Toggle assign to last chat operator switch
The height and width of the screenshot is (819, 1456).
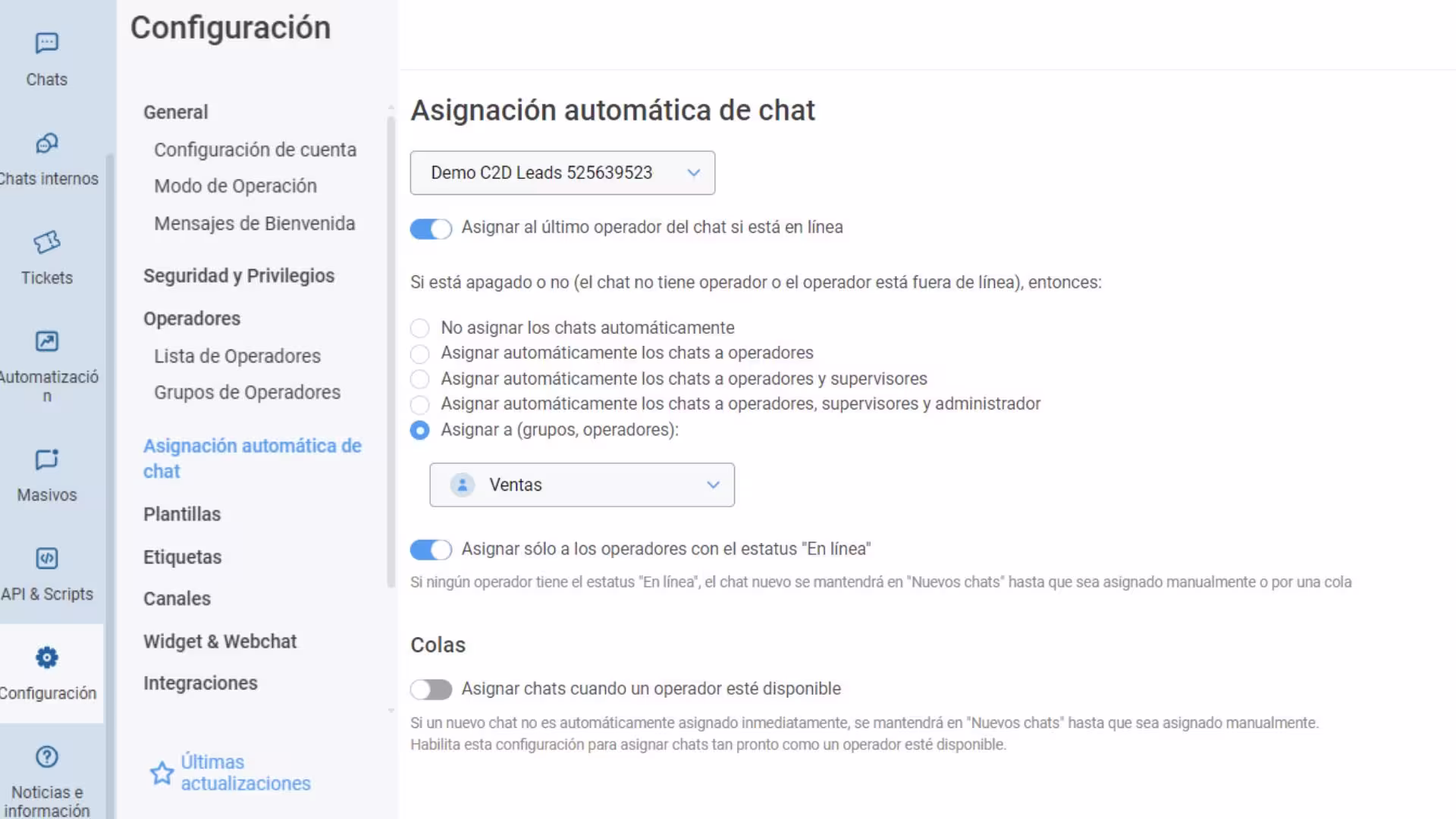tap(431, 228)
